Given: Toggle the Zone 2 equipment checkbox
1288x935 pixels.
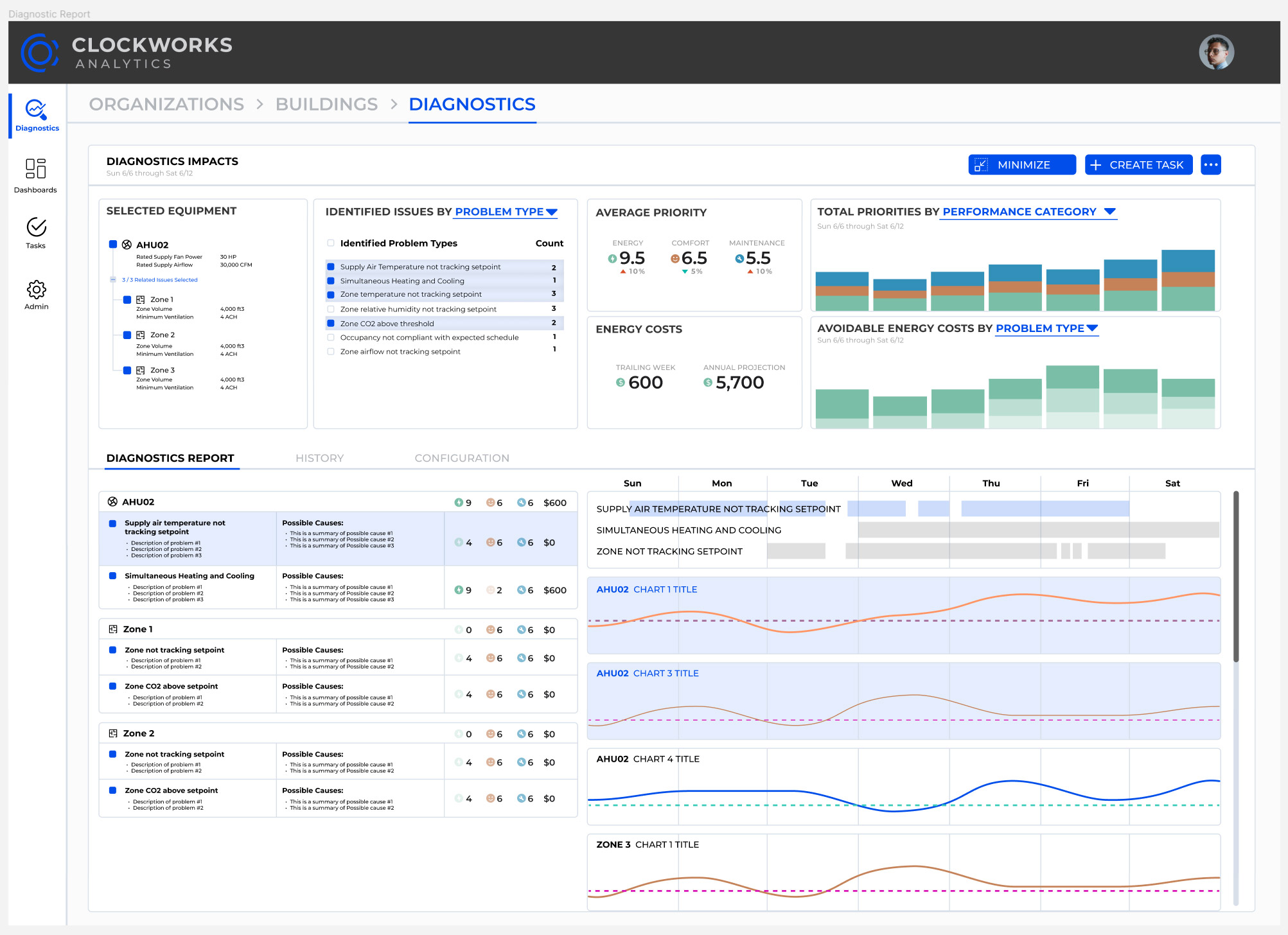Looking at the screenshot, I should coord(127,335).
